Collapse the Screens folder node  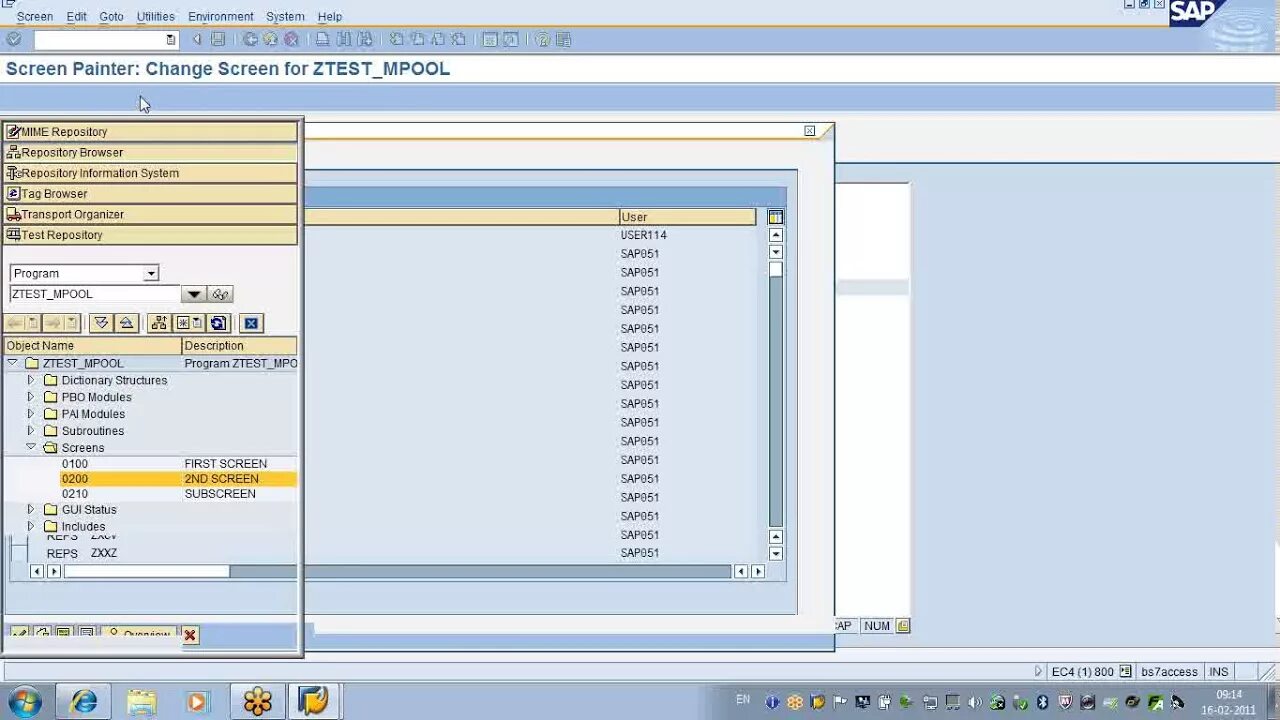(x=31, y=448)
